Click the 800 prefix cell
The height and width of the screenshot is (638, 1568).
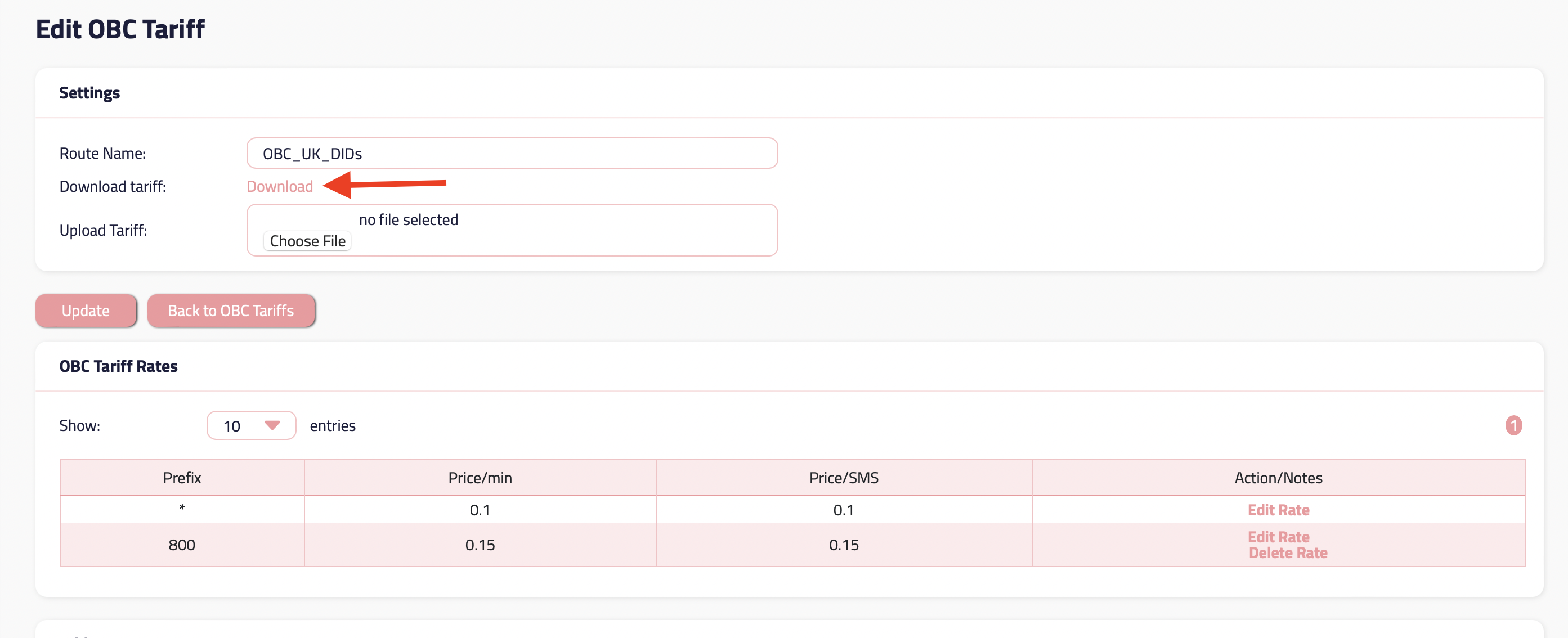(181, 545)
